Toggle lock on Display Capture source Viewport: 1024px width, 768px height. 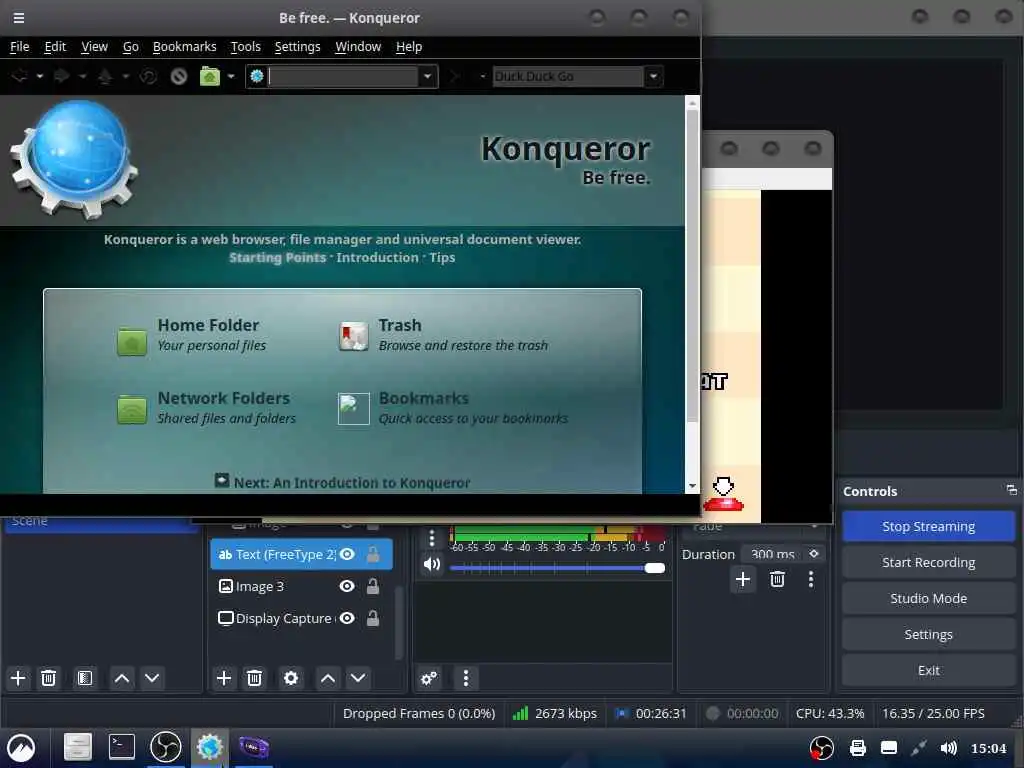[373, 618]
